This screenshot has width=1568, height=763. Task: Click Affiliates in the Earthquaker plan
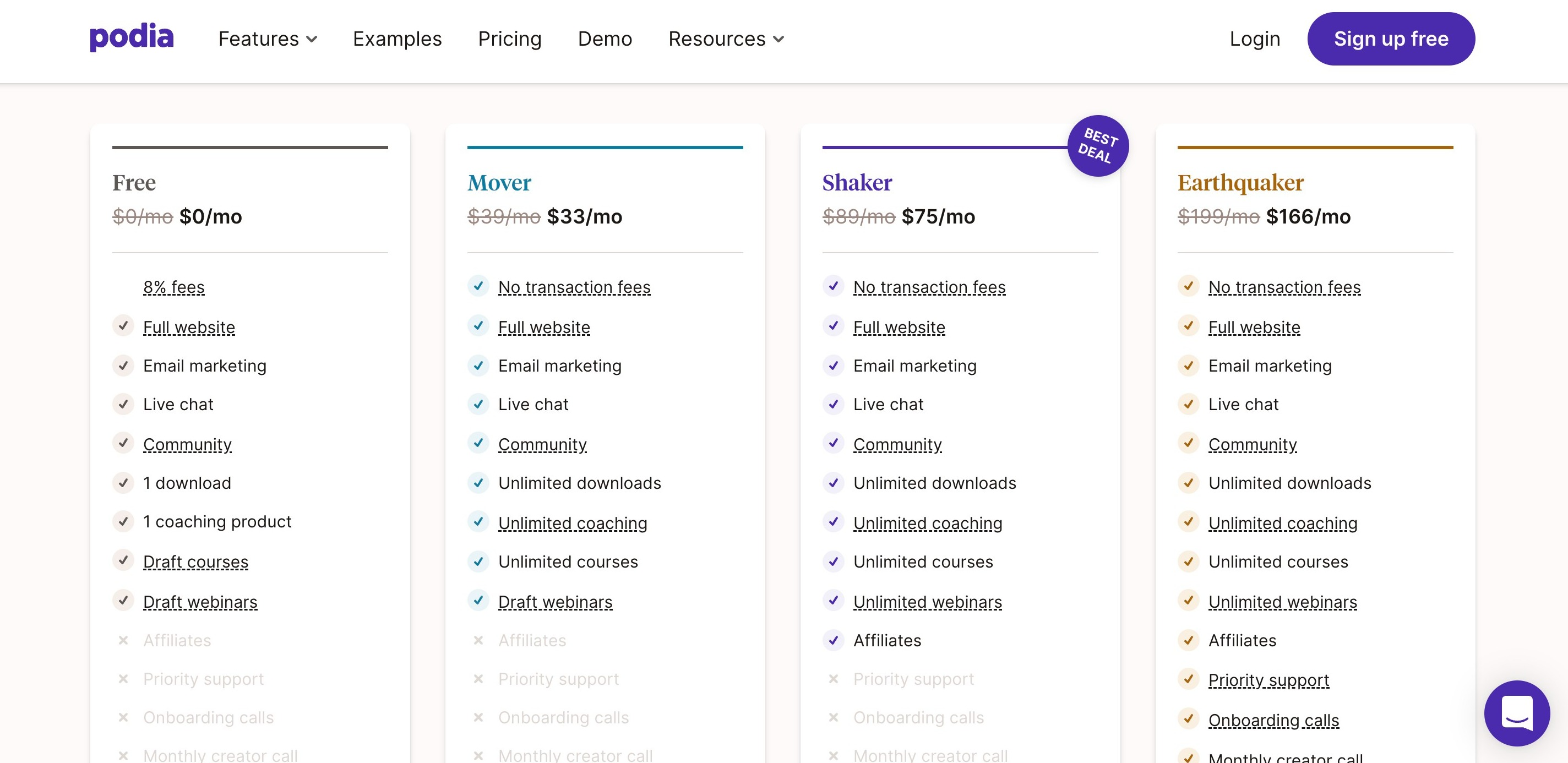1242,641
